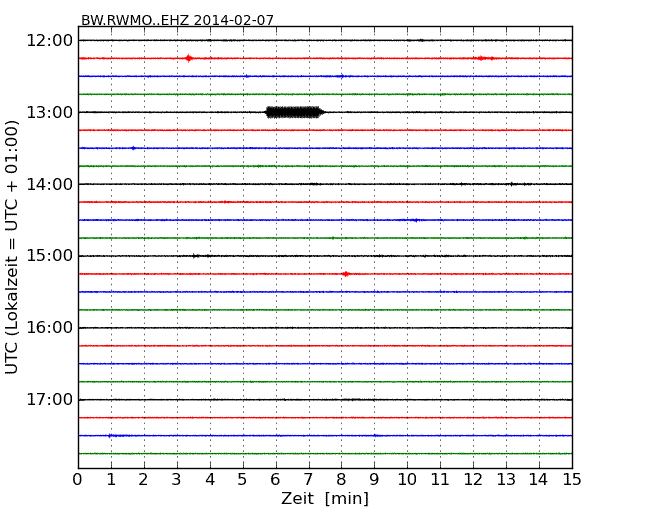Click the 12:00 time label

click(50, 41)
